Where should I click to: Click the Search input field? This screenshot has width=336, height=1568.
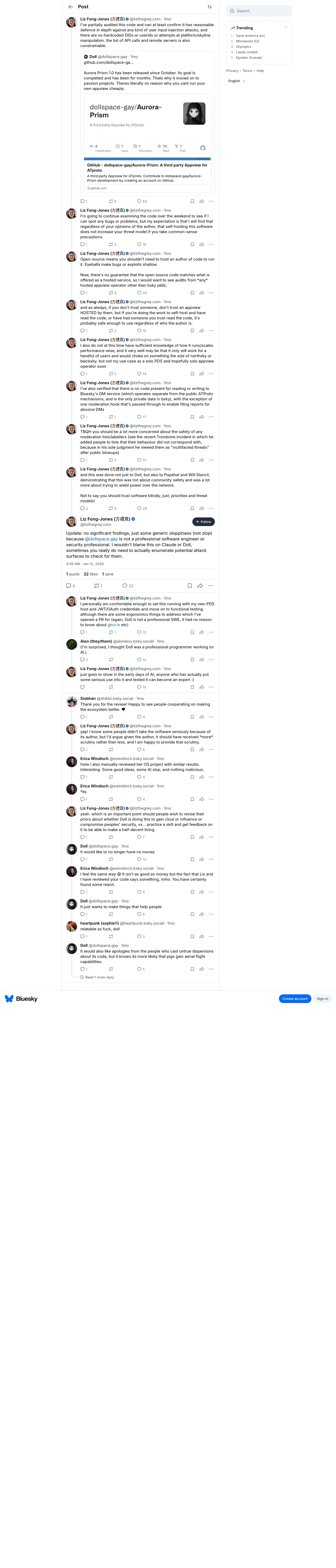tap(259, 11)
